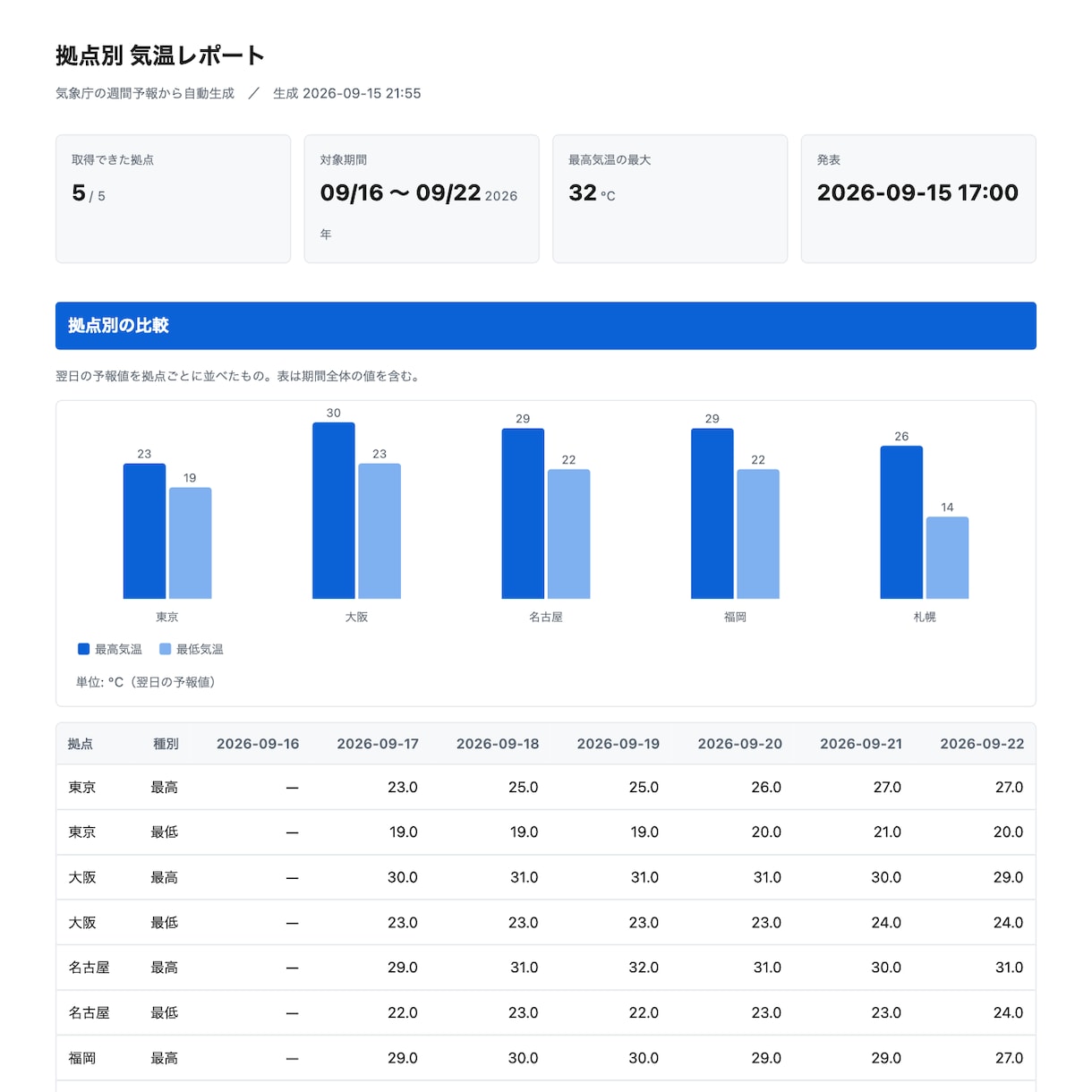Click the 種別 column header
The height and width of the screenshot is (1092, 1092).
166,744
